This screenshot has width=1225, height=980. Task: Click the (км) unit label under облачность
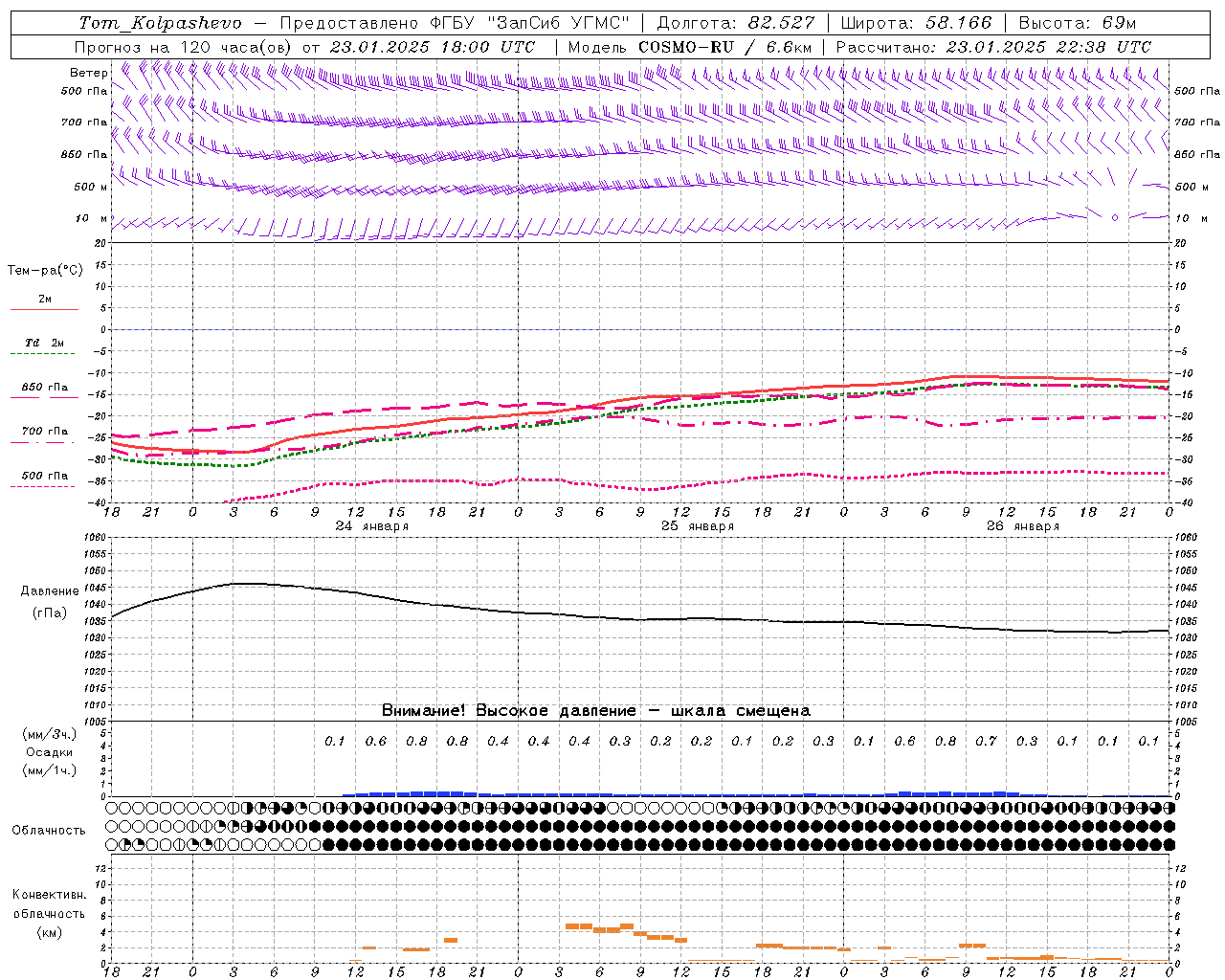50,932
